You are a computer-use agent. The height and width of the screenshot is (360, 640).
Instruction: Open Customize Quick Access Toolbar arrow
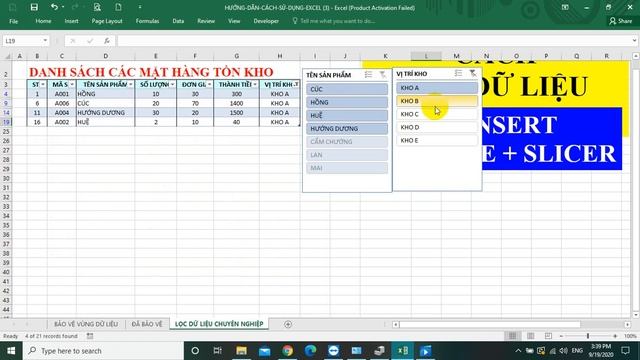[140, 7]
